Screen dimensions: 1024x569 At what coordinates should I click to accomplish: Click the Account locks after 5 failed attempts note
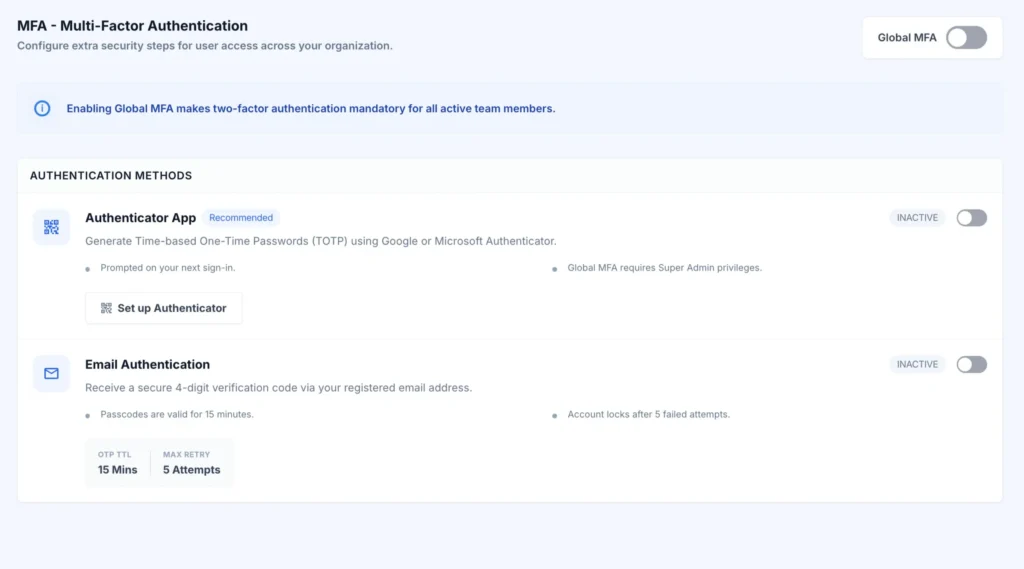(x=648, y=414)
